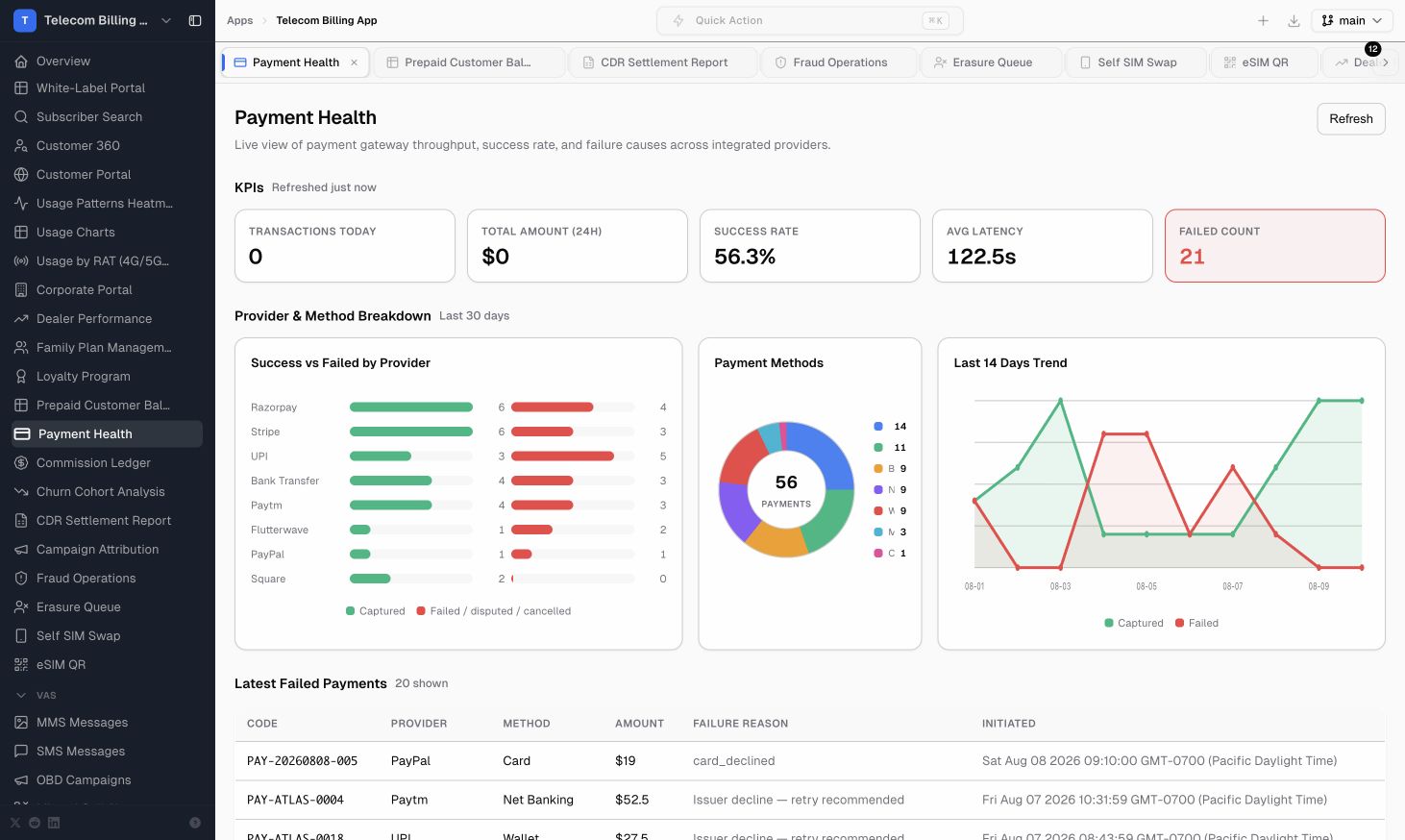Click the plus icon in top bar

[1263, 20]
